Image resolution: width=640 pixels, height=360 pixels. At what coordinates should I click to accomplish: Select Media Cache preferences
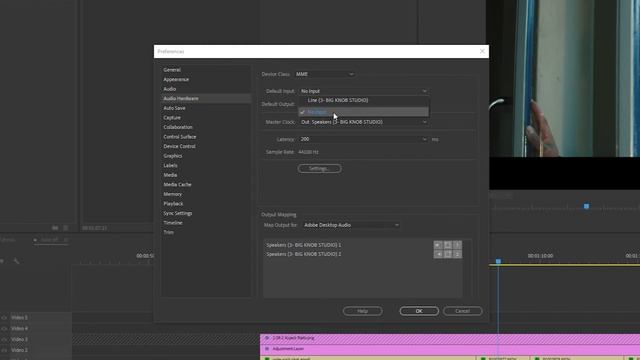(177, 184)
